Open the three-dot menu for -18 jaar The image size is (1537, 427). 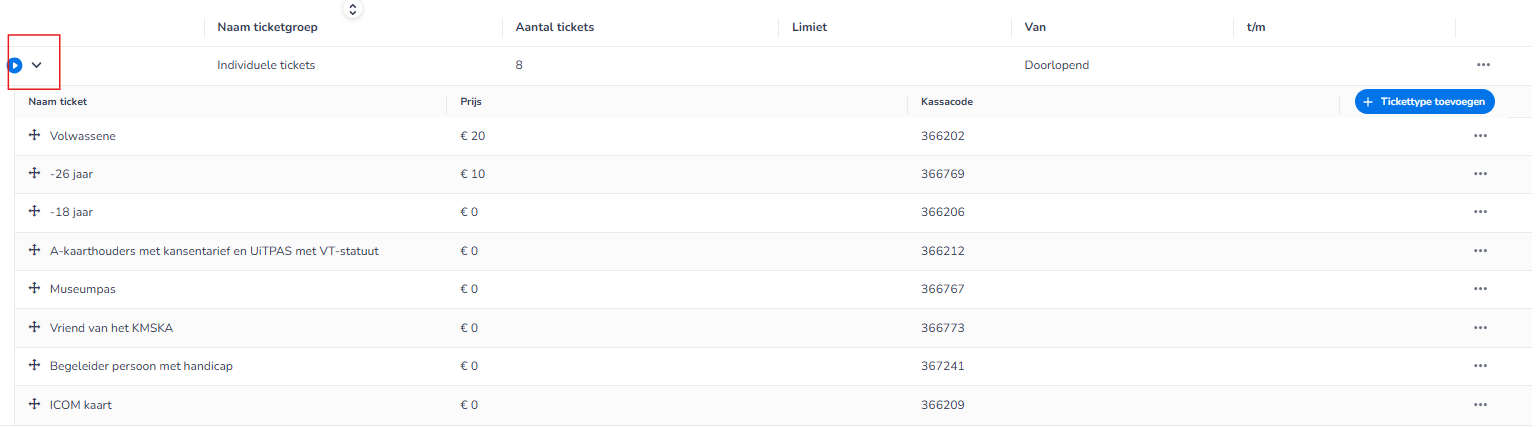pyautogui.click(x=1481, y=212)
